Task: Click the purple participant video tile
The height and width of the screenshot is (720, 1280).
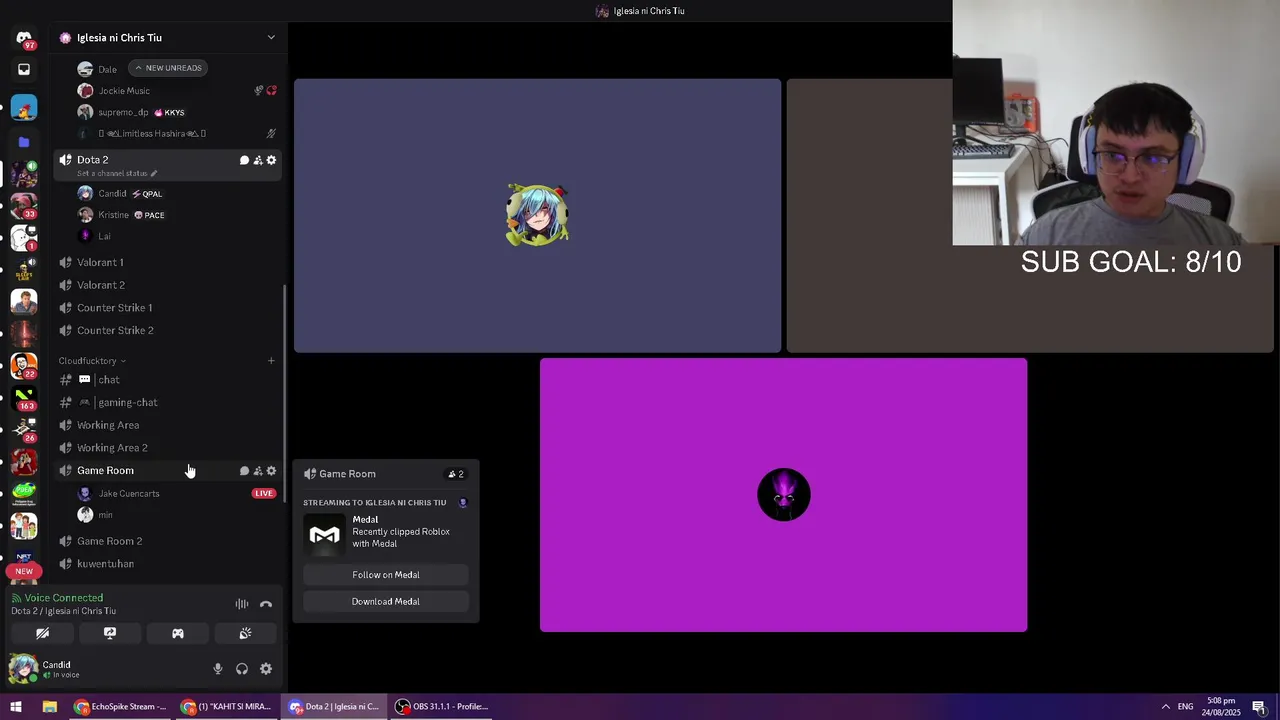Action: click(x=783, y=495)
